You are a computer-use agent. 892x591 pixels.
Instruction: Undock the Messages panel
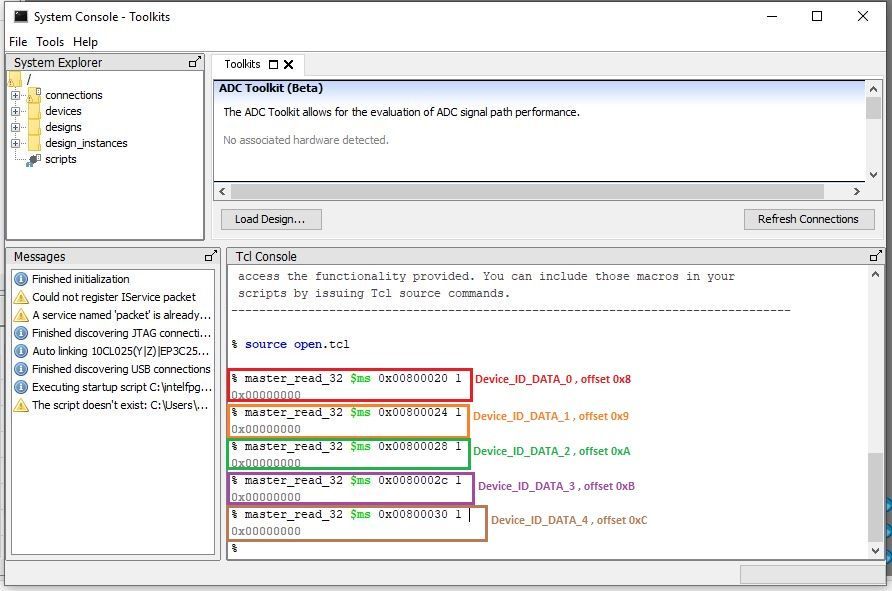point(210,256)
